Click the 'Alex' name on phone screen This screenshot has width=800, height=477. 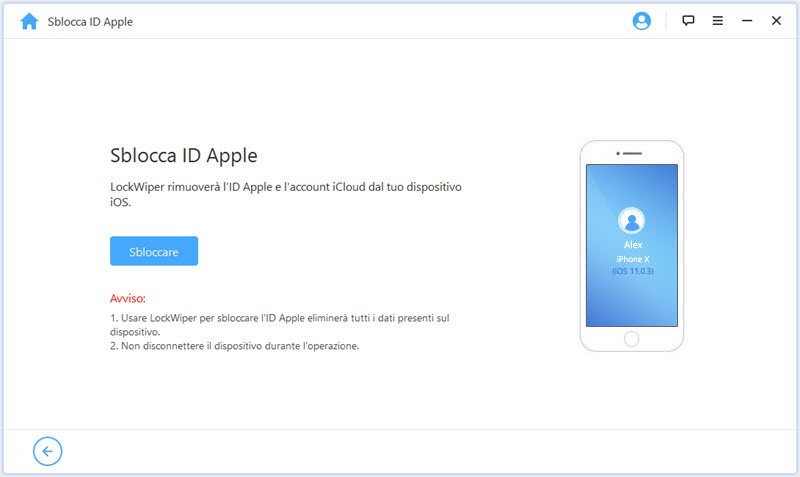(633, 245)
